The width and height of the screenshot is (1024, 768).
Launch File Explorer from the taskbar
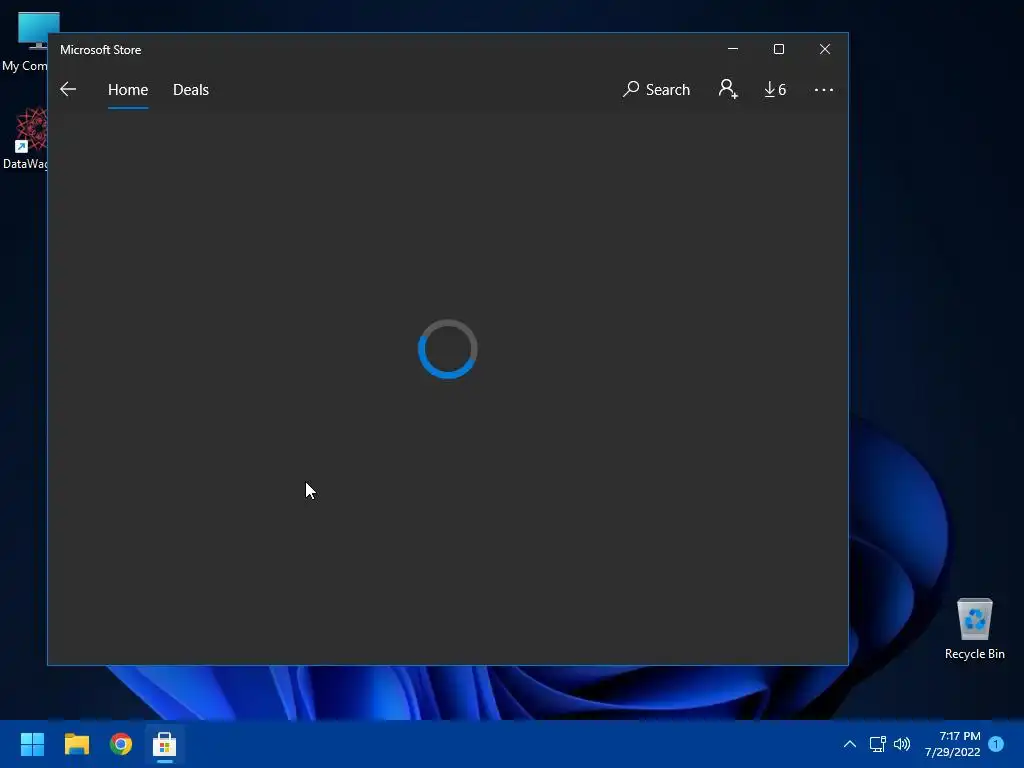pos(76,744)
